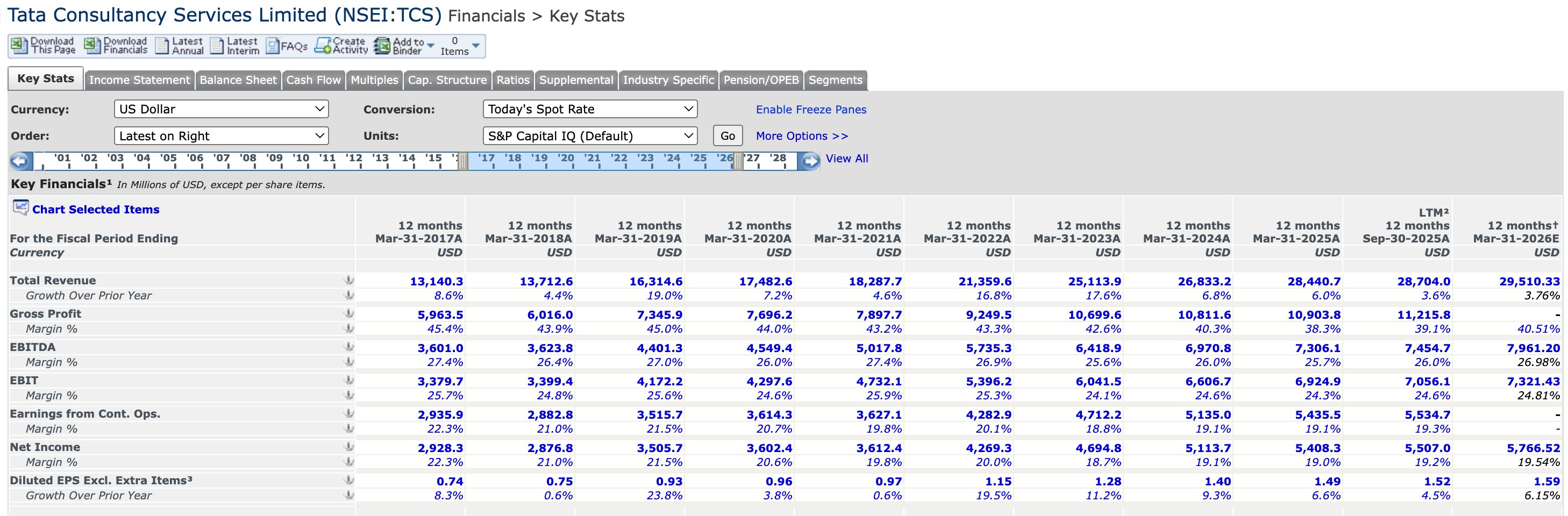Click the '08 marker on timeline
The width and height of the screenshot is (1568, 516).
tap(248, 158)
